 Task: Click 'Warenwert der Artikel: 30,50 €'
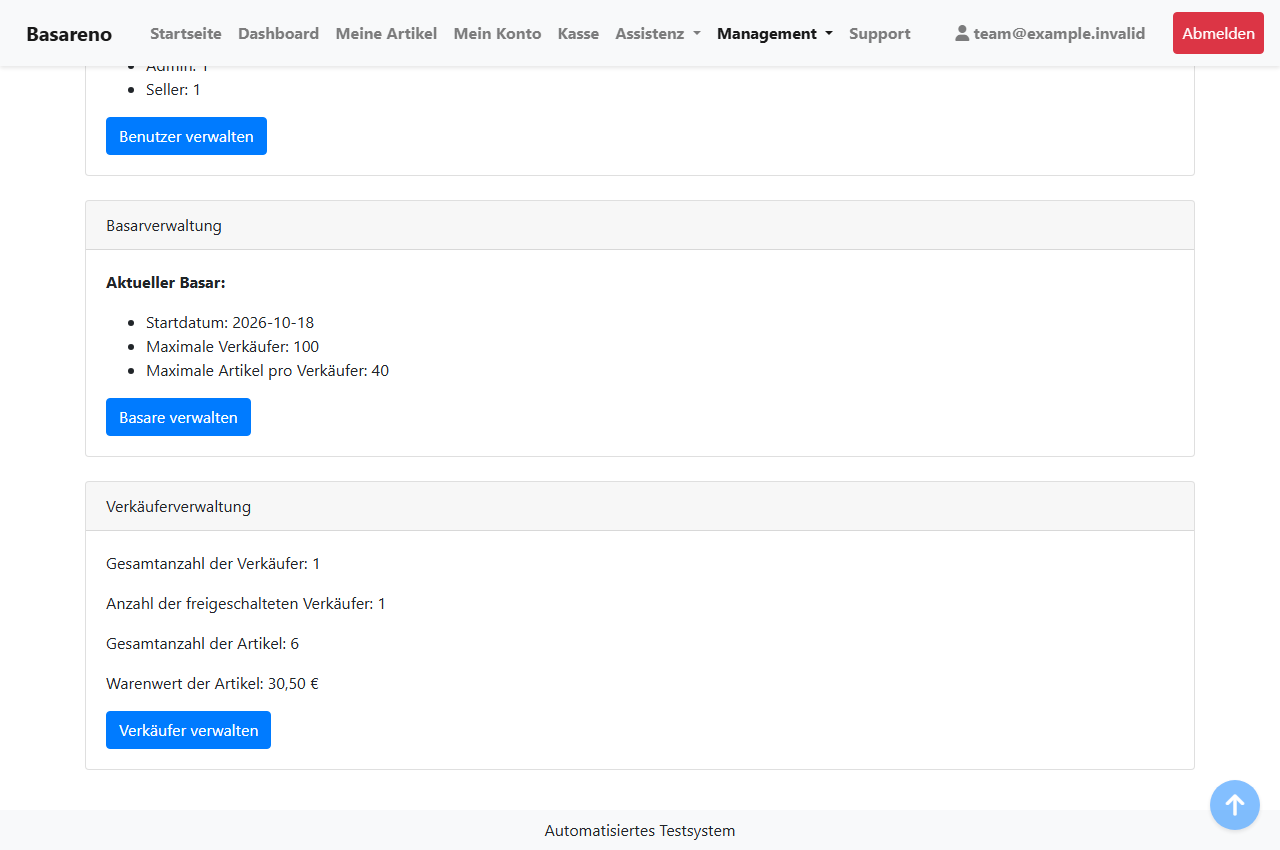point(212,683)
